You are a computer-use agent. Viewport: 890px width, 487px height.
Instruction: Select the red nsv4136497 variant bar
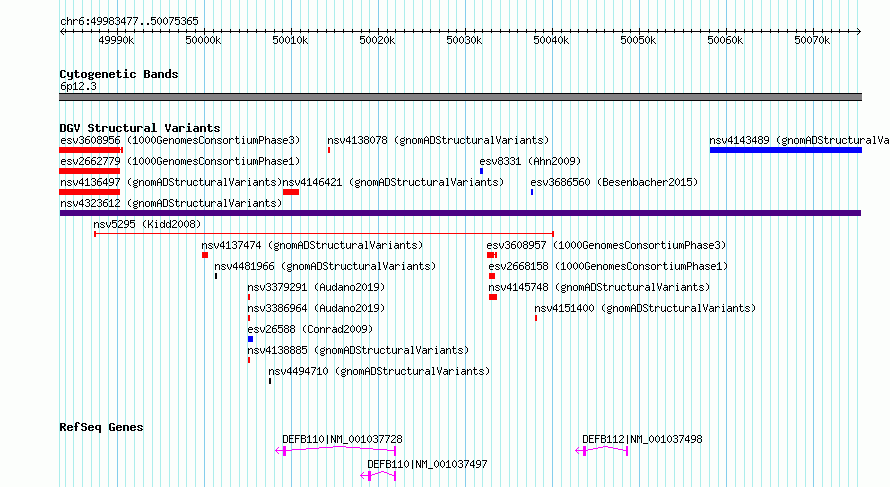(x=90, y=192)
